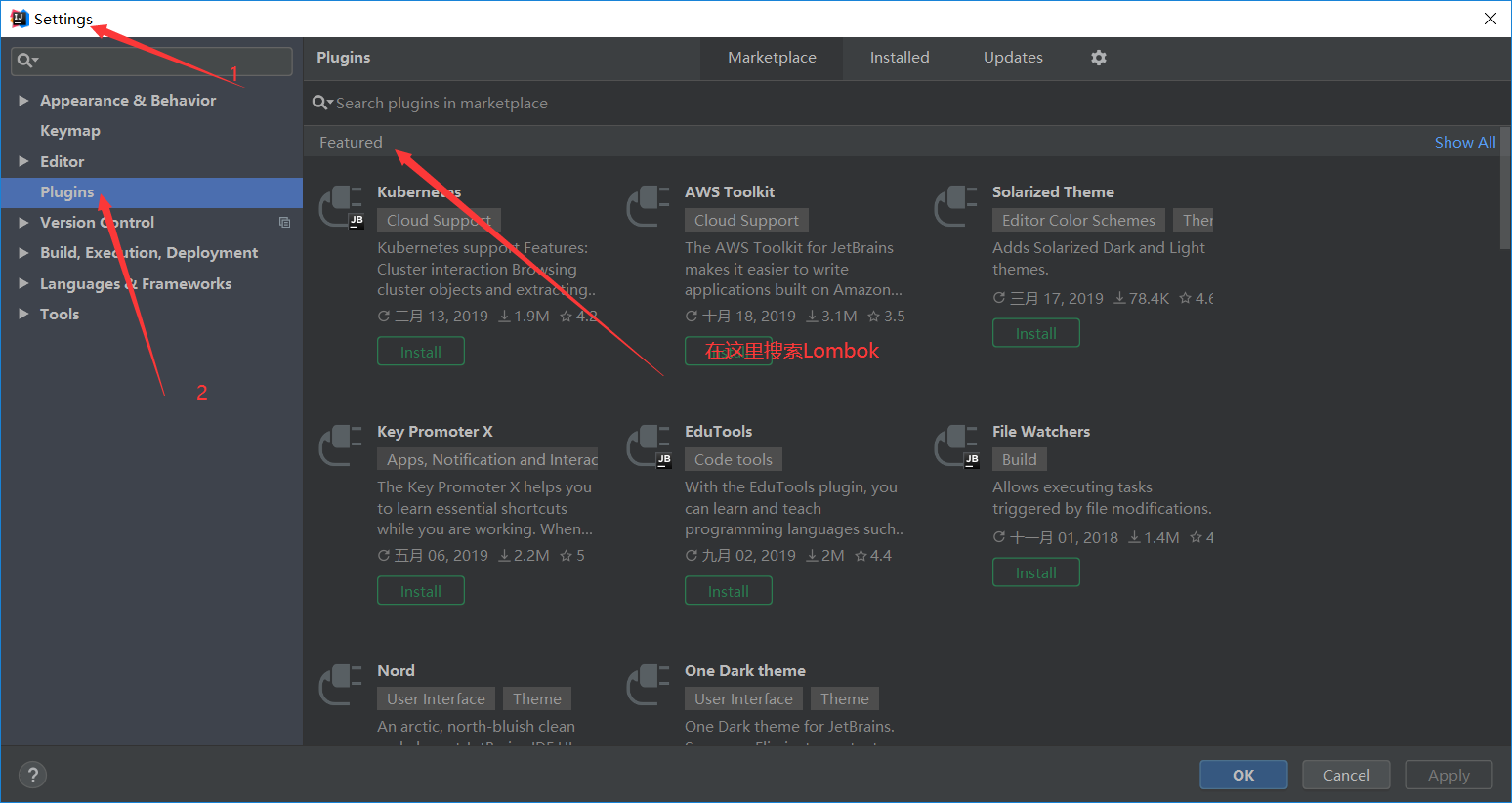Viewport: 1512px width, 803px height.
Task: Expand the Tools settings section
Action: (23, 314)
